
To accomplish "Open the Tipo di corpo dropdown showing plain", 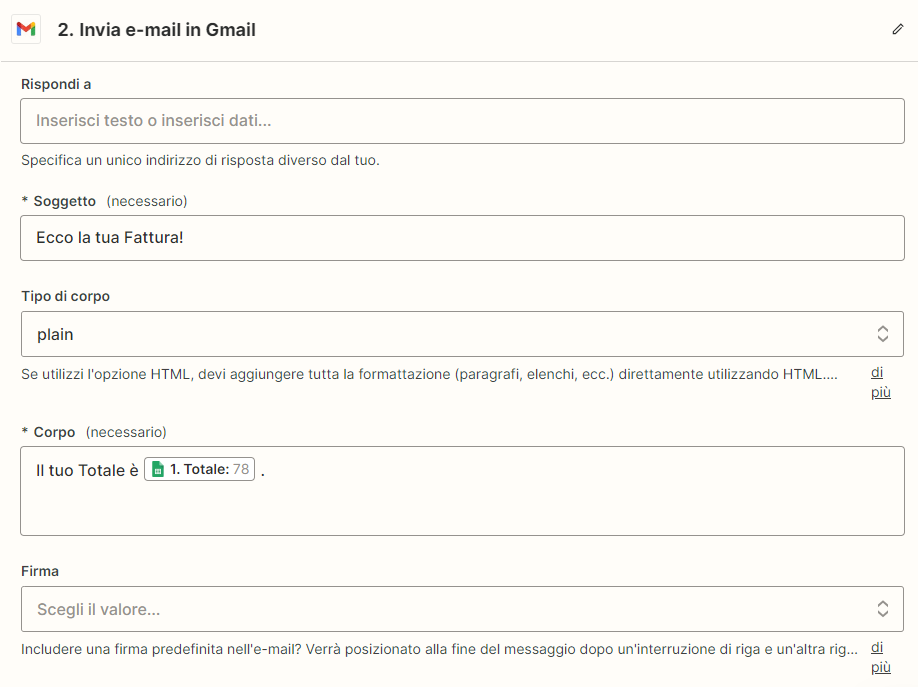I will (450, 334).
